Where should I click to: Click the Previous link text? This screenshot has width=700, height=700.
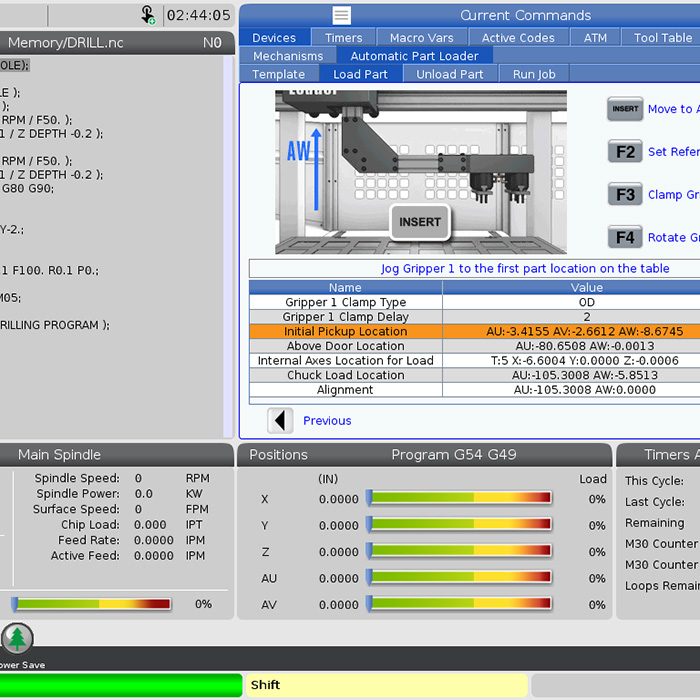click(327, 421)
